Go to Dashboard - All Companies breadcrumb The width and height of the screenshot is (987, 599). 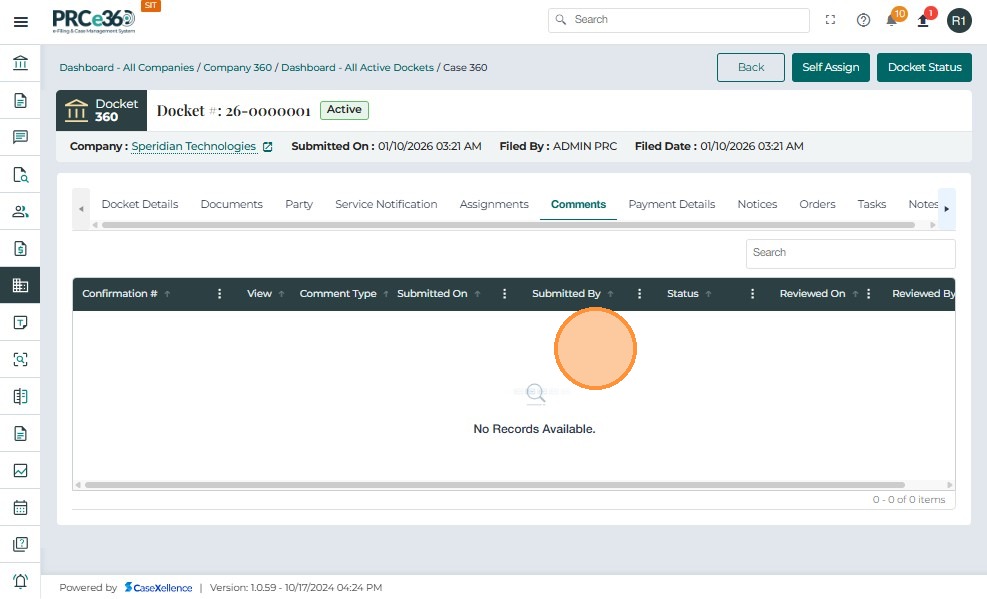click(x=127, y=67)
